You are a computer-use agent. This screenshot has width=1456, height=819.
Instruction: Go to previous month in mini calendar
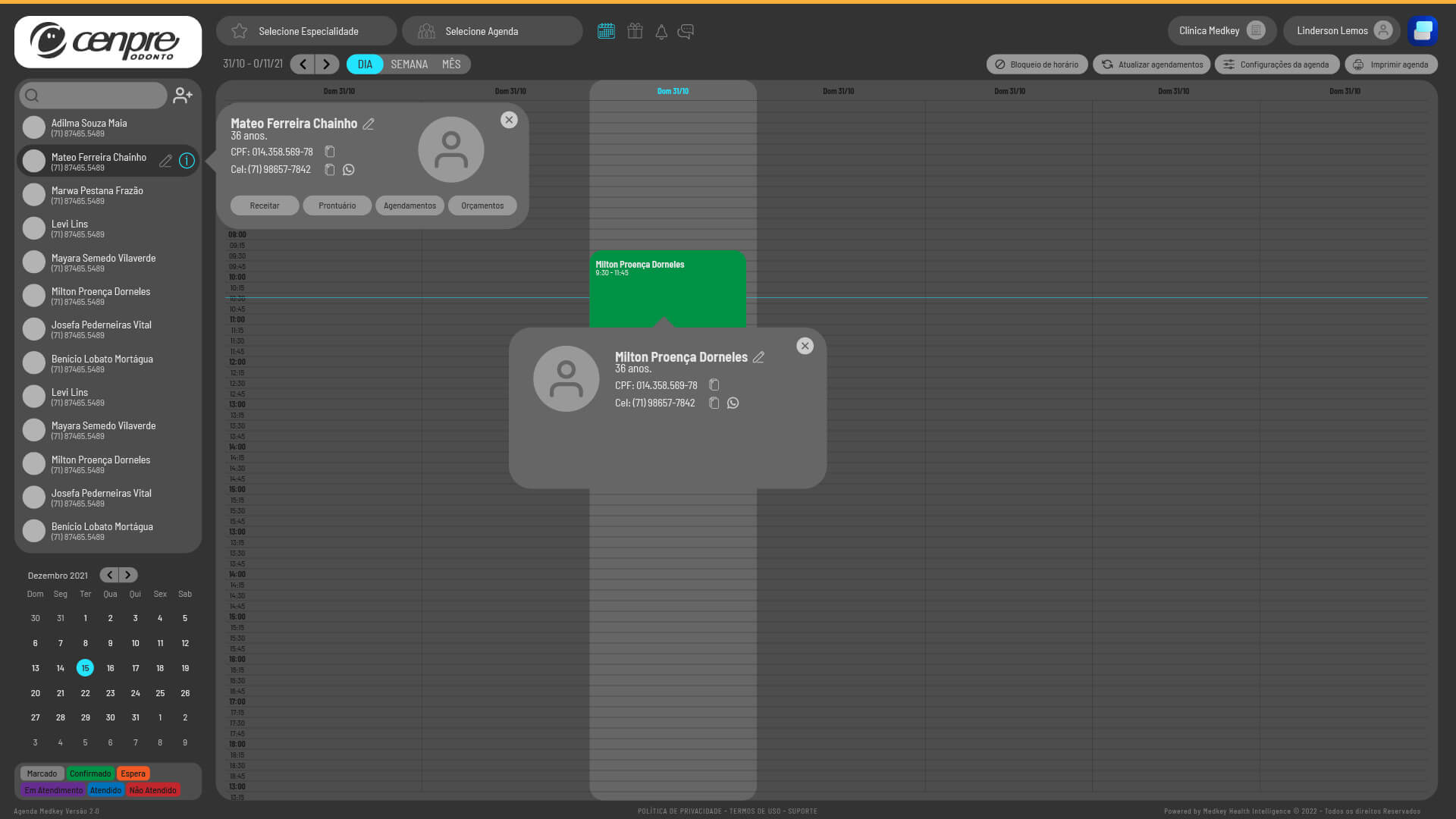[109, 575]
